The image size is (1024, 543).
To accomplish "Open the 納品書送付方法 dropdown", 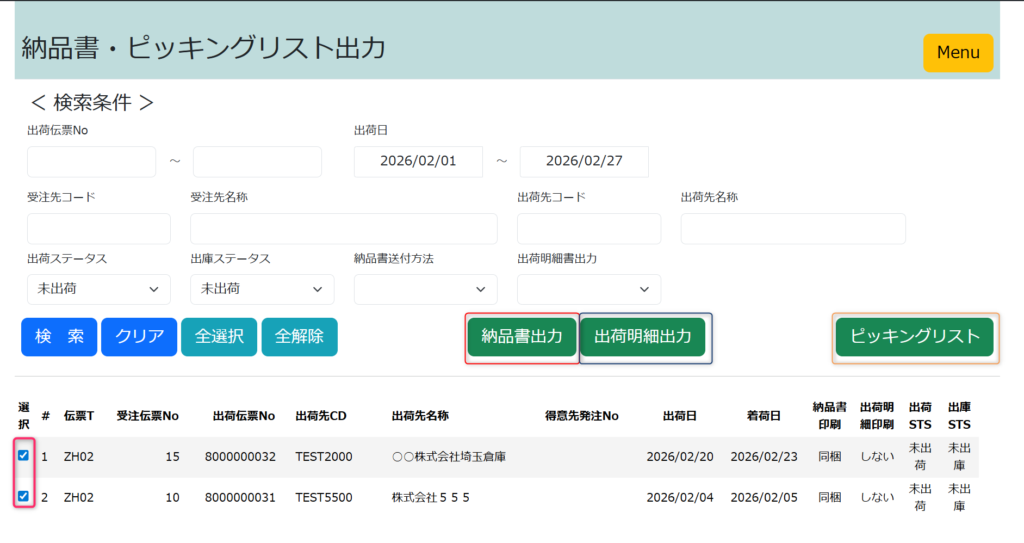I will (x=425, y=289).
